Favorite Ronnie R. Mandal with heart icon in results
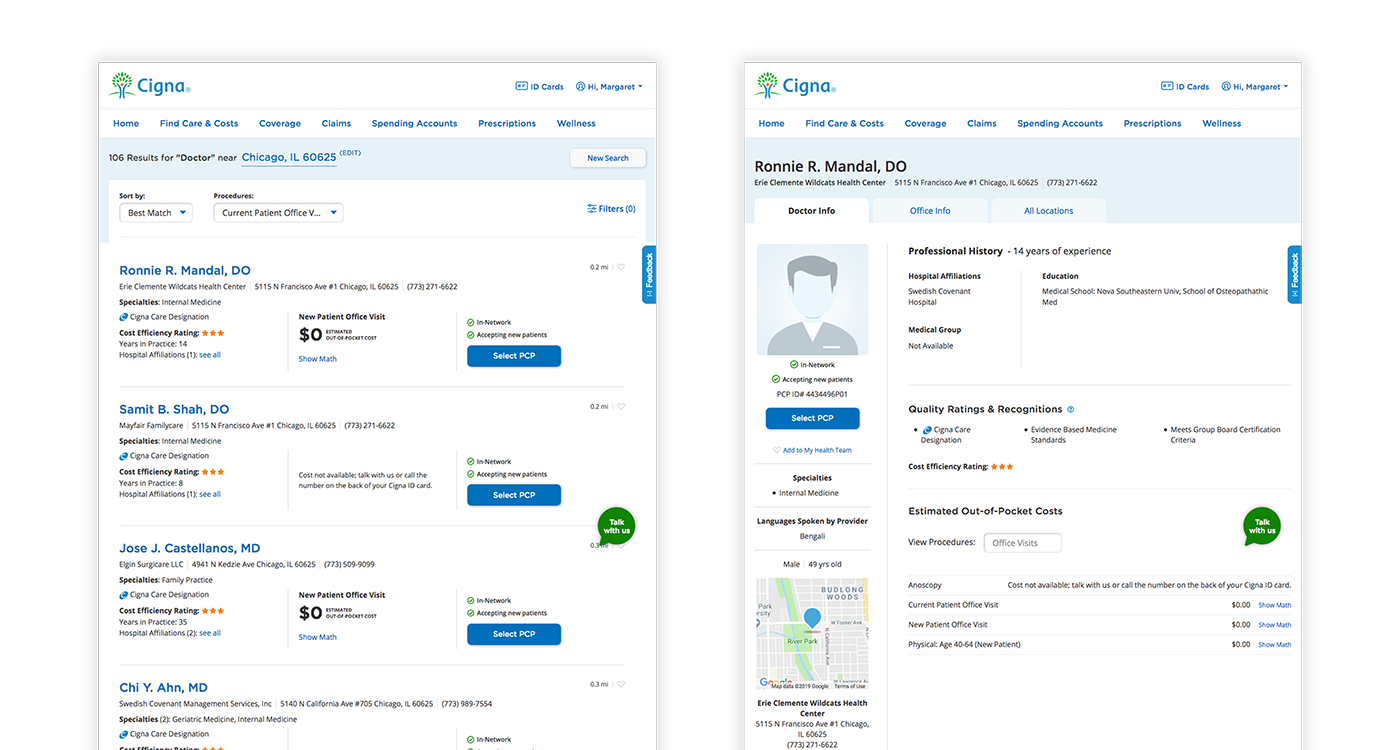The height and width of the screenshot is (750, 1400). click(621, 267)
